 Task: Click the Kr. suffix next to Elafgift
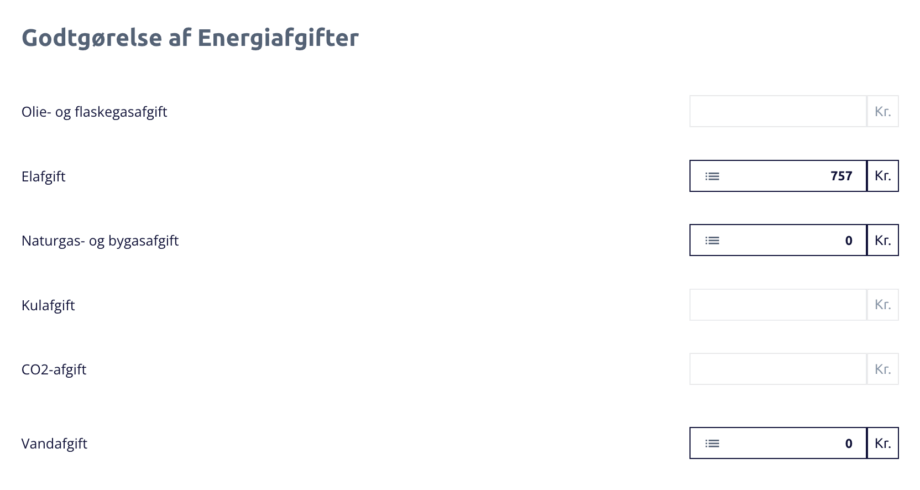tap(883, 176)
